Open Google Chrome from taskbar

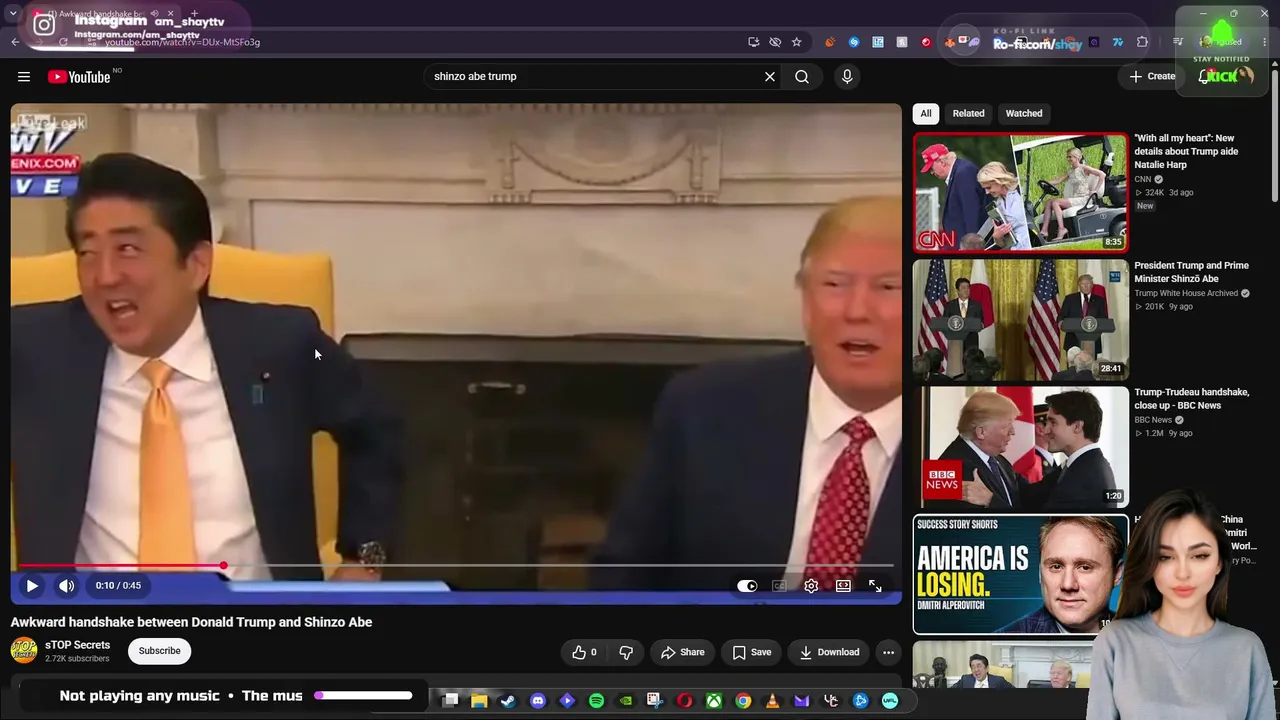coord(743,701)
